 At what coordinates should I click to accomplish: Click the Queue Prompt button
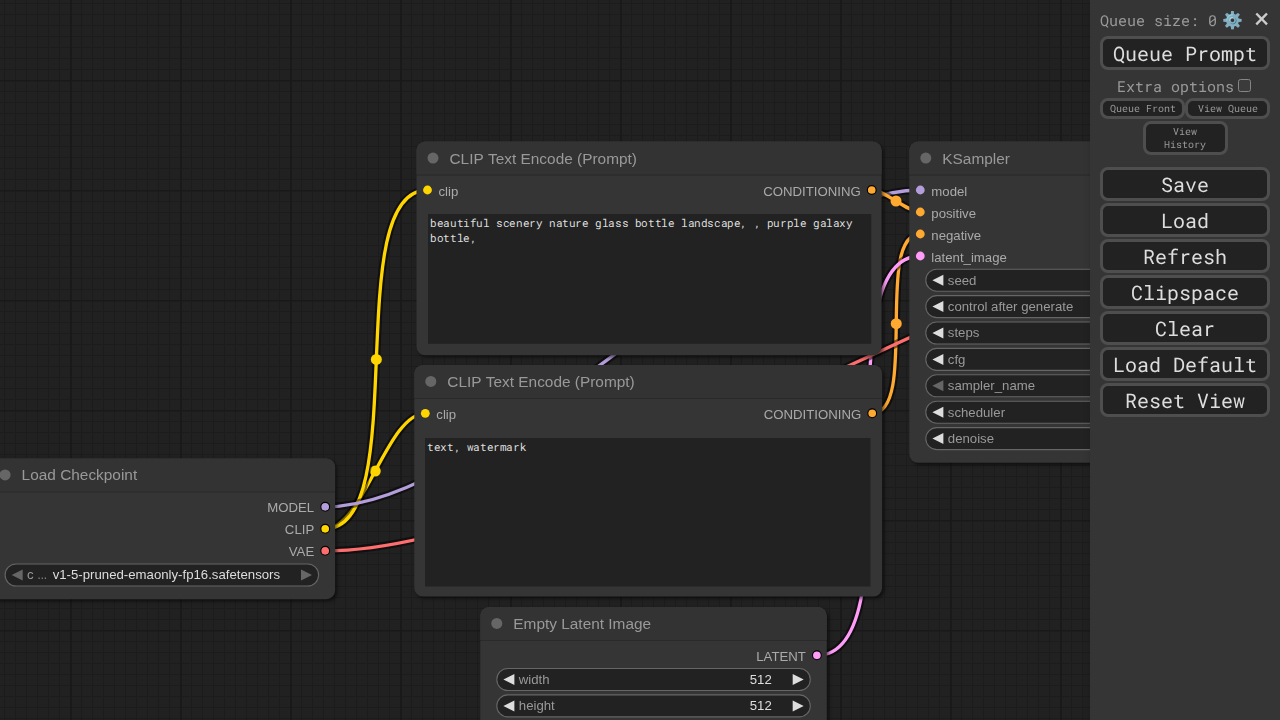(x=1185, y=54)
